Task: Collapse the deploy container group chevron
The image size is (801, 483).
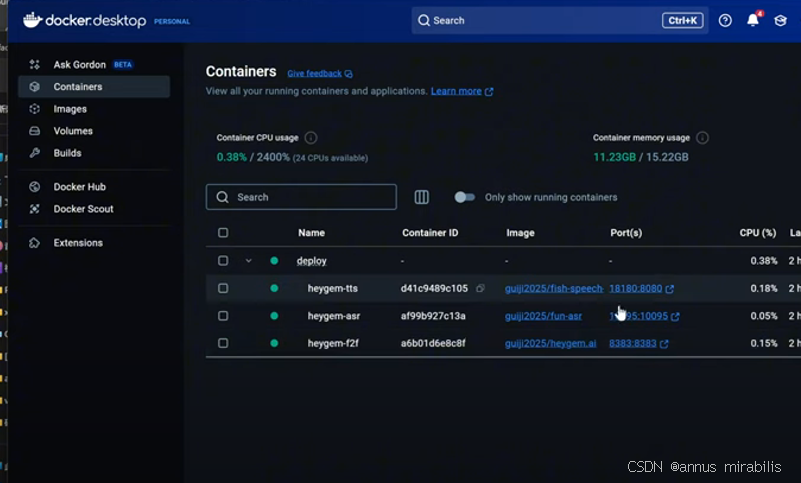Action: click(249, 261)
